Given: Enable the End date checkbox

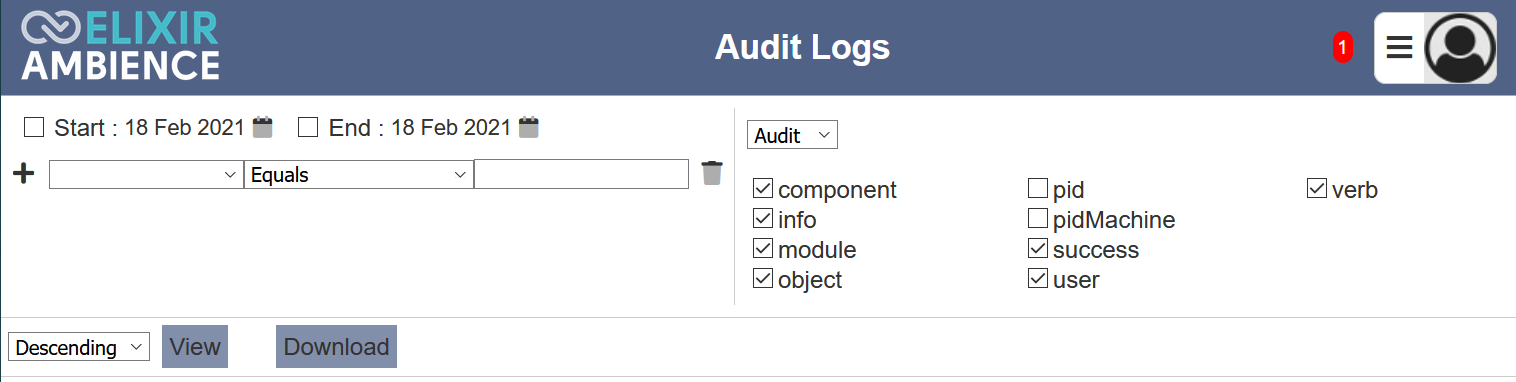Looking at the screenshot, I should pos(309,127).
